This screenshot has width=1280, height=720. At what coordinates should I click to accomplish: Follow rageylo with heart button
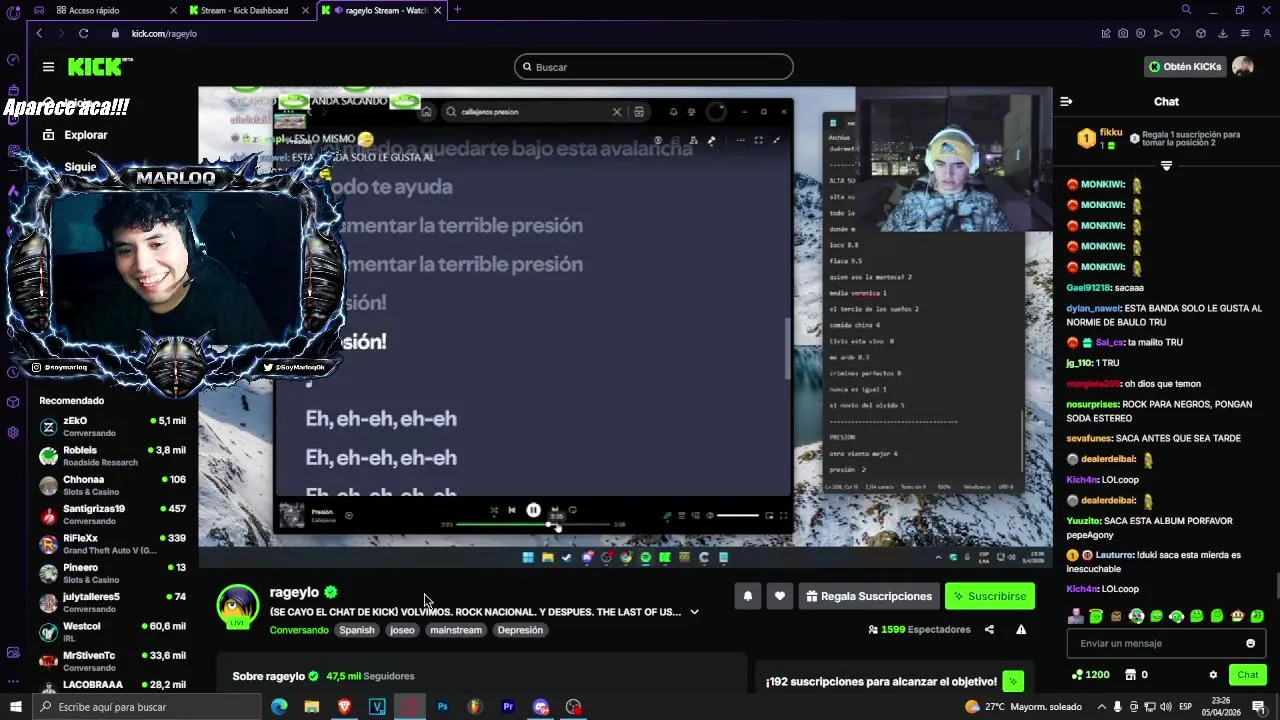pyautogui.click(x=780, y=596)
